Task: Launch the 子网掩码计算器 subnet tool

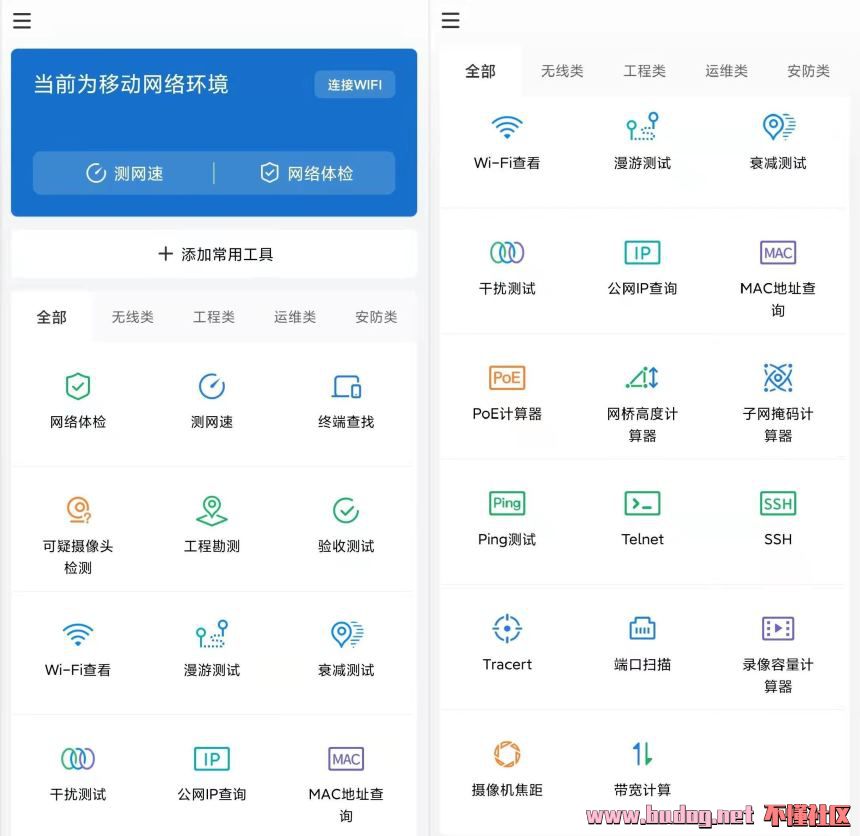Action: (777, 393)
